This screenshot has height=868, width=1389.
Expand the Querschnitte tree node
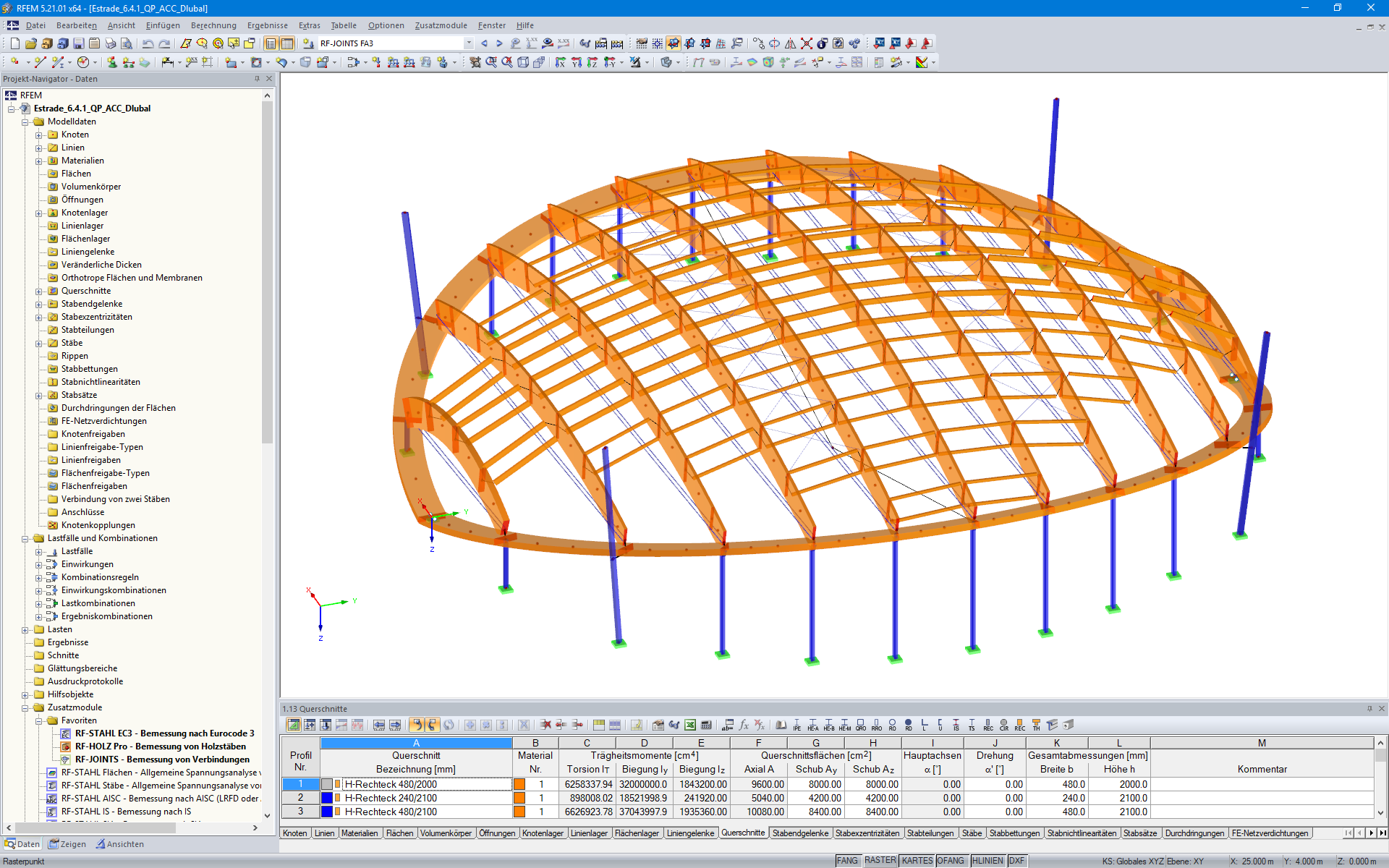point(39,291)
